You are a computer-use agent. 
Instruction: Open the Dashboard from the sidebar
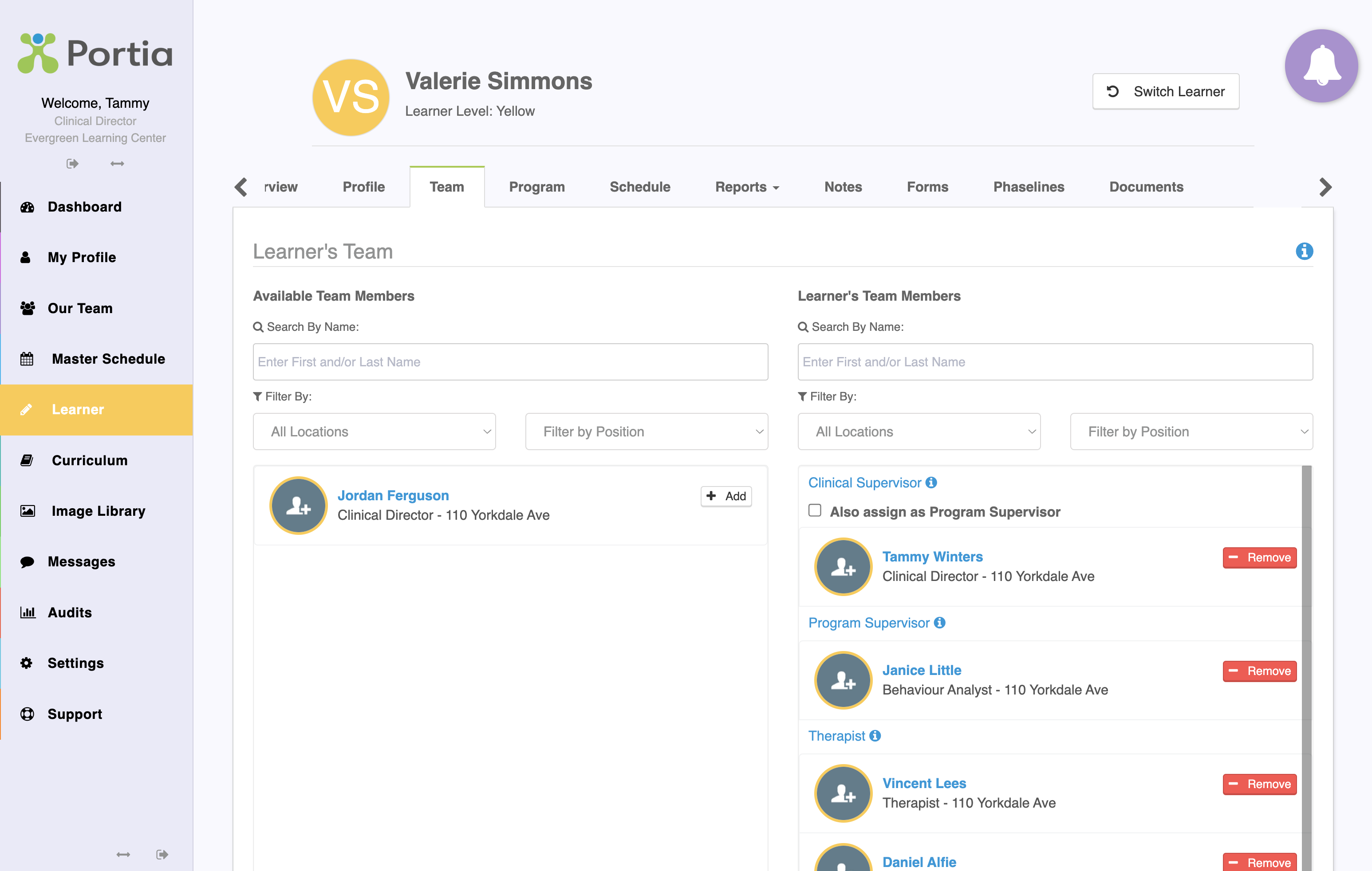coord(84,207)
